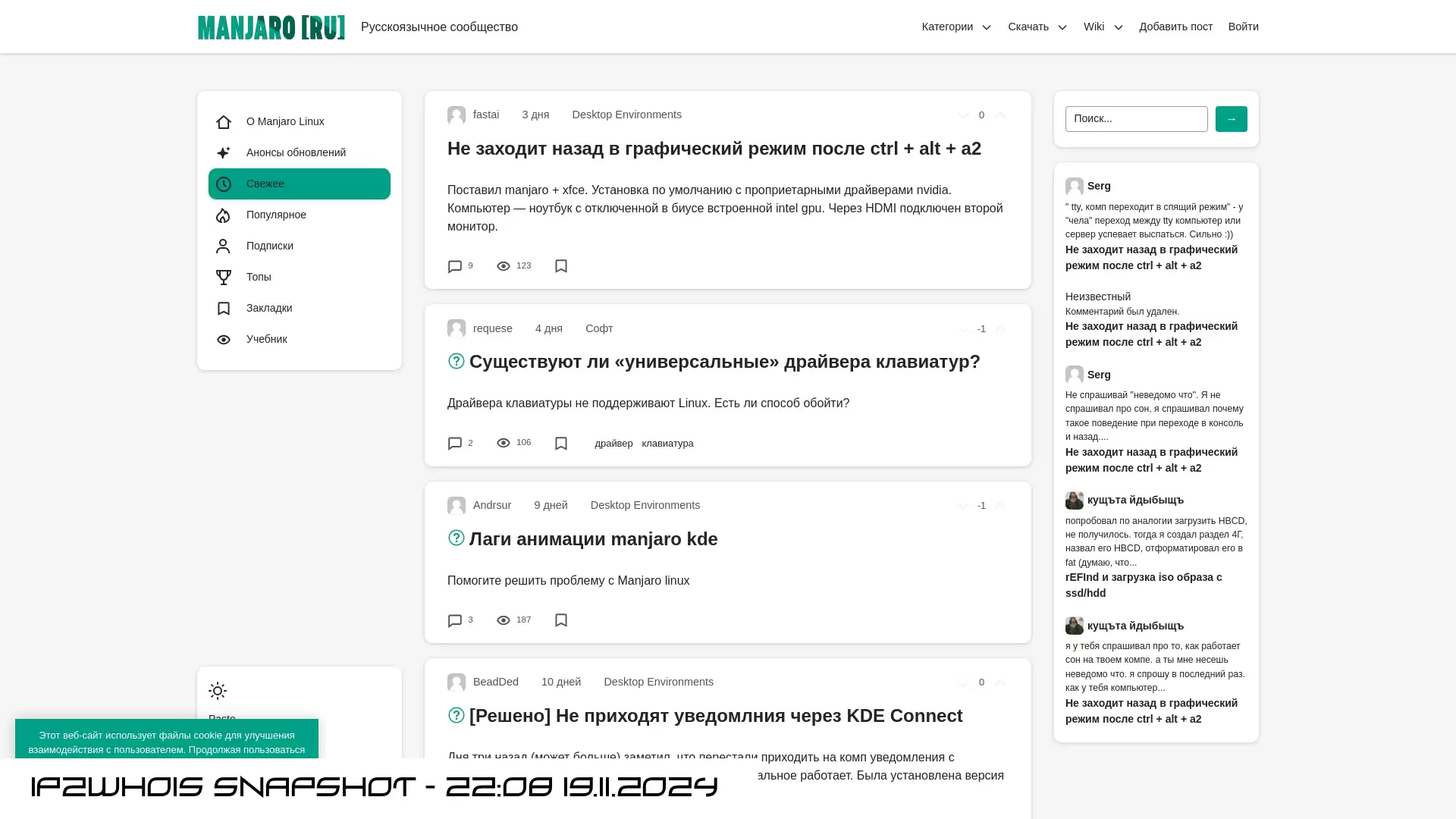Click bookmark icon on first post
Image resolution: width=1456 pixels, height=819 pixels.
[561, 266]
